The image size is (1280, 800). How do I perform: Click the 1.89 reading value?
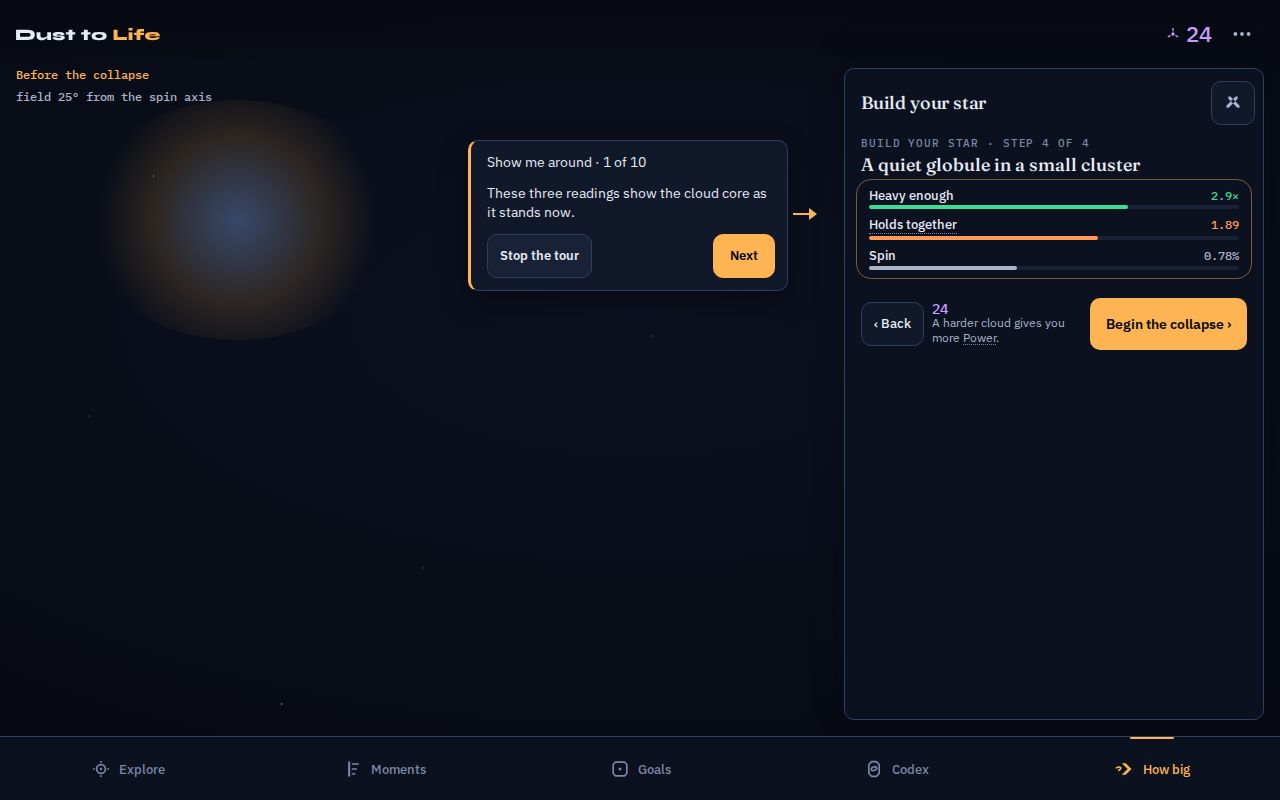1225,225
